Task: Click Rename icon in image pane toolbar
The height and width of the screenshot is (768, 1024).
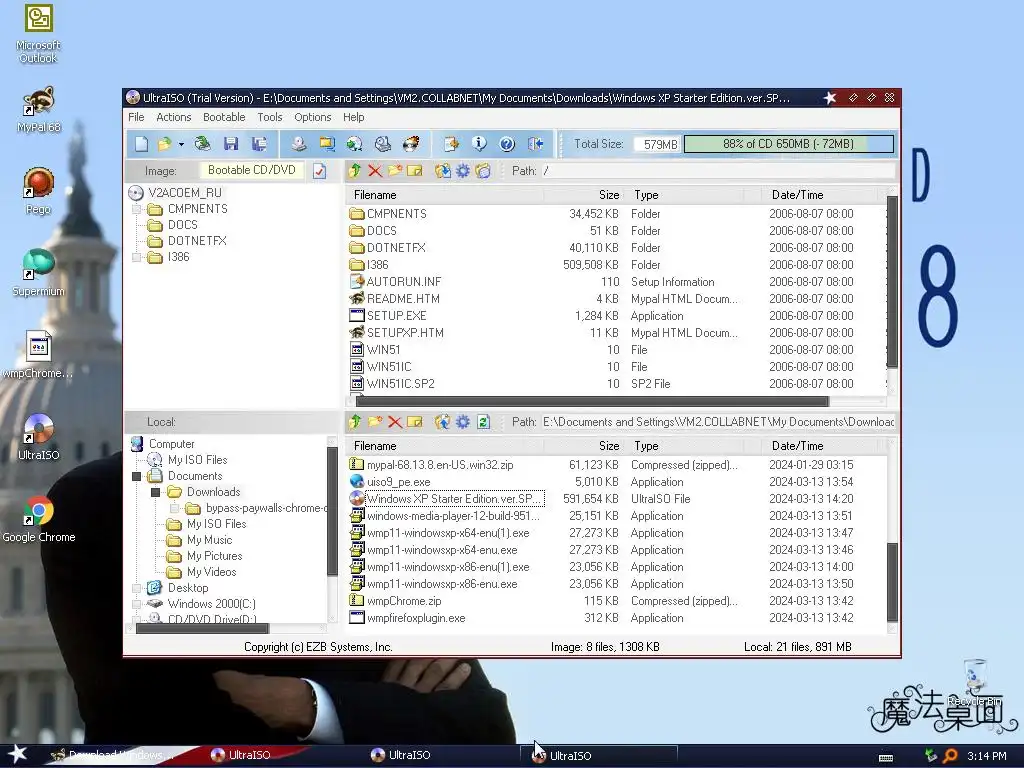Action: [x=415, y=170]
